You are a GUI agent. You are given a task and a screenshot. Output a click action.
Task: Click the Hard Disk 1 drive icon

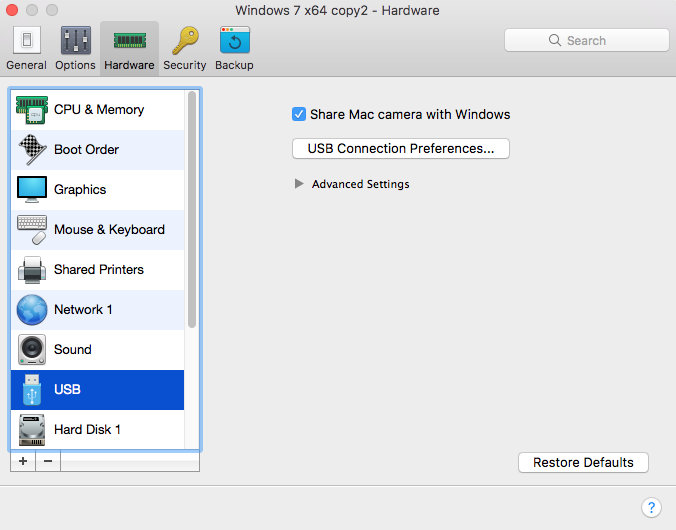32,430
